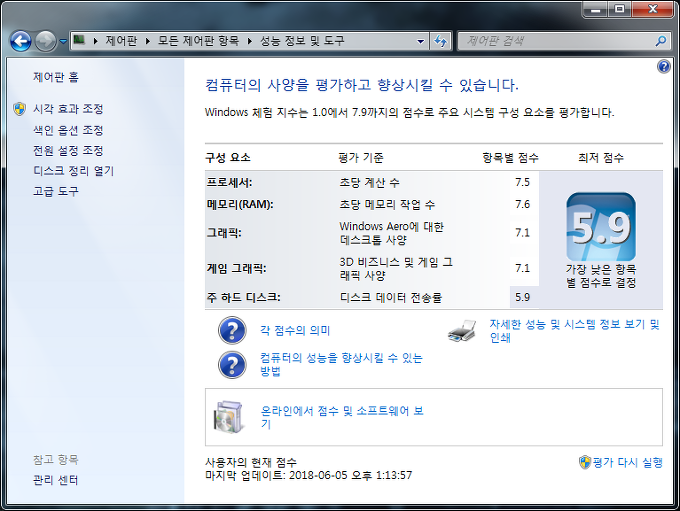The image size is (680, 511).
Task: Close the window with red X
Action: tap(652, 9)
